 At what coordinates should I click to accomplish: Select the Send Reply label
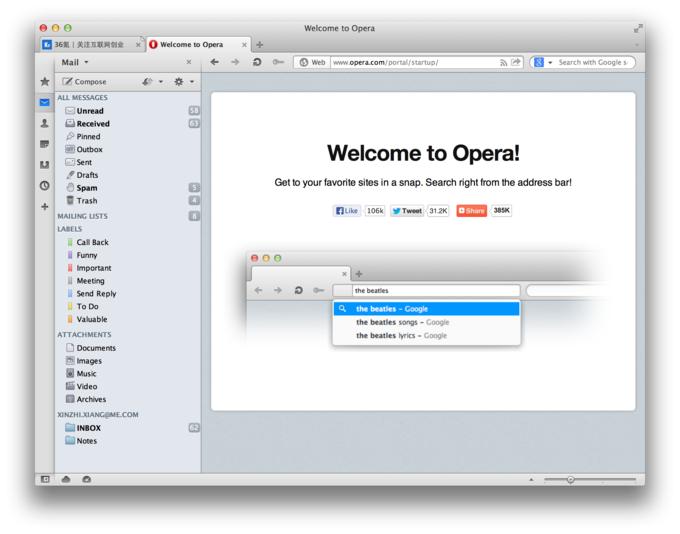pos(128,294)
